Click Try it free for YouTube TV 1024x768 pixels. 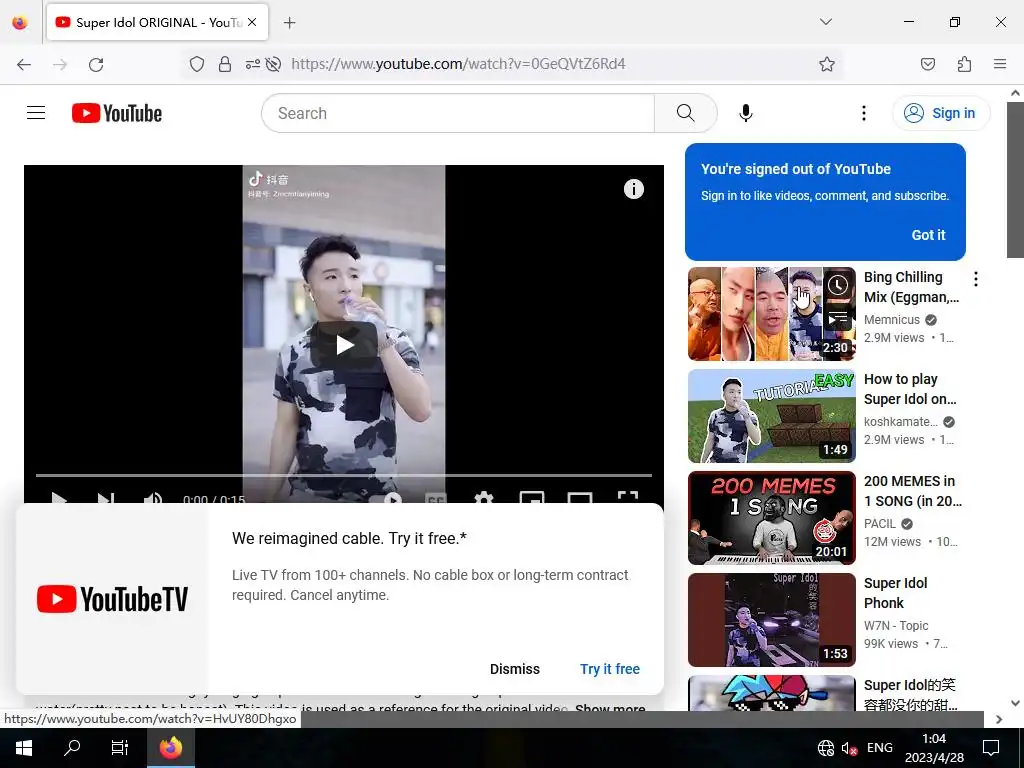pyautogui.click(x=610, y=669)
